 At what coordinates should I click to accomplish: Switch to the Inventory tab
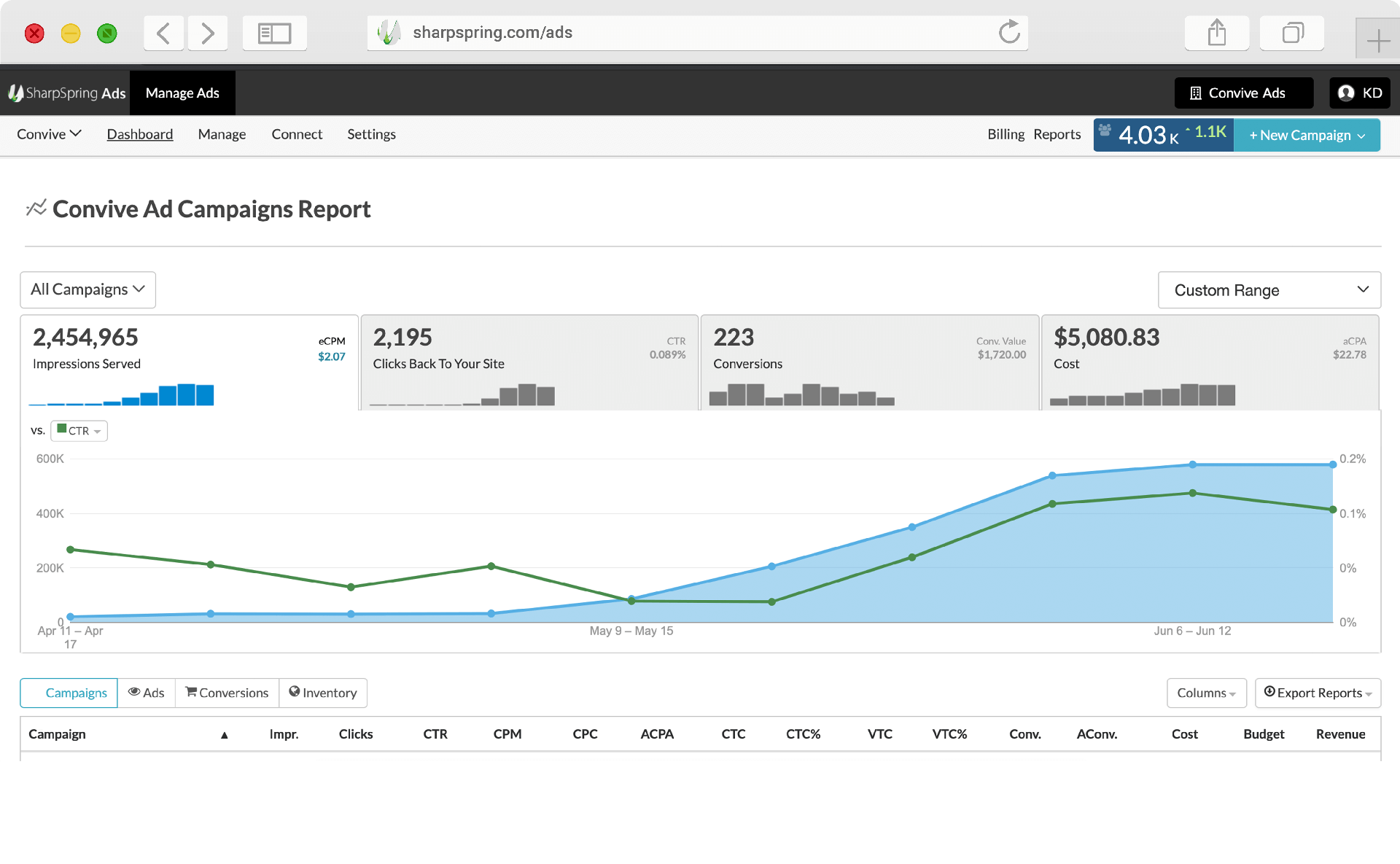pos(323,693)
